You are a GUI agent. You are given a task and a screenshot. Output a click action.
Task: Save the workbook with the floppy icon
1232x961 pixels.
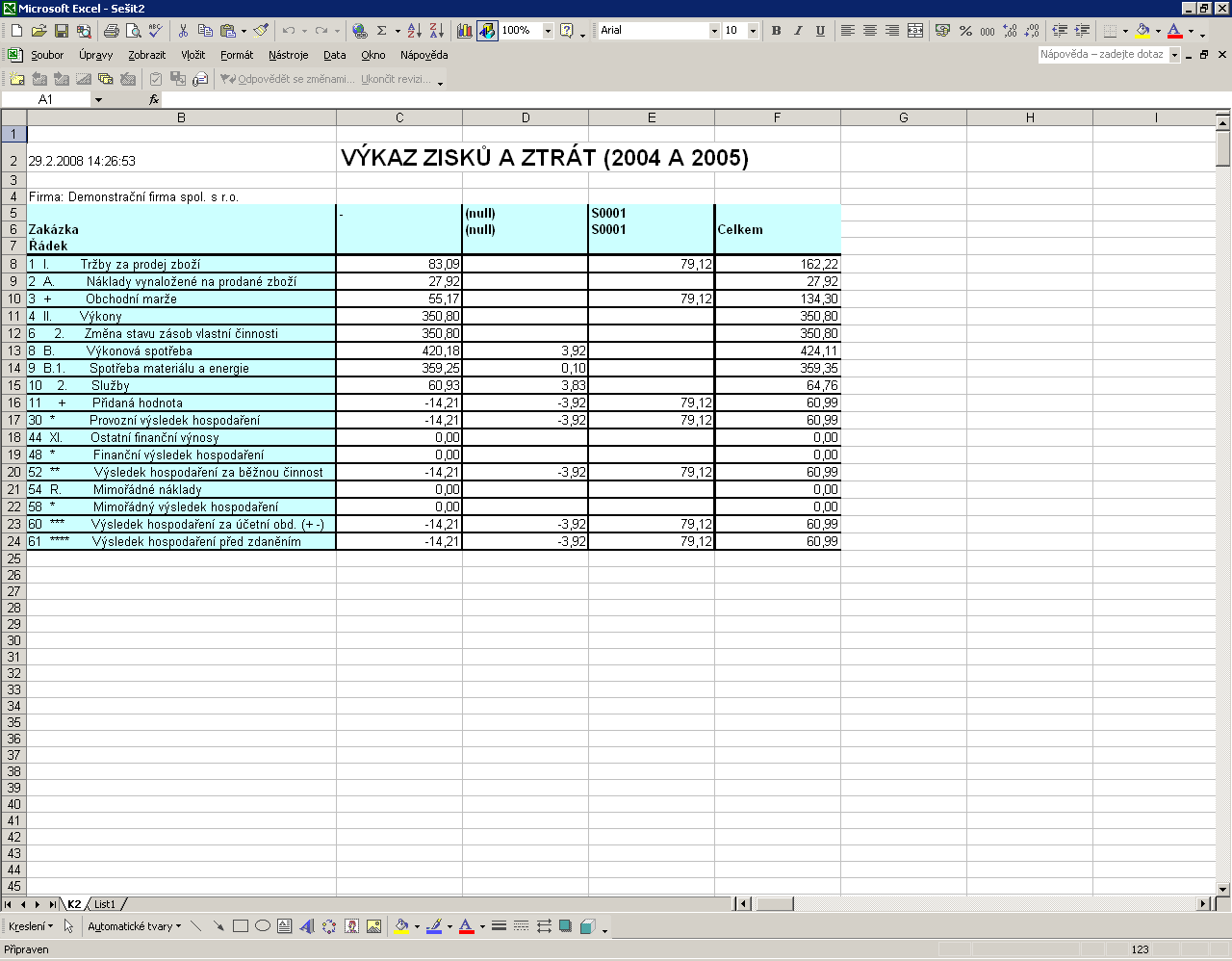tap(61, 31)
